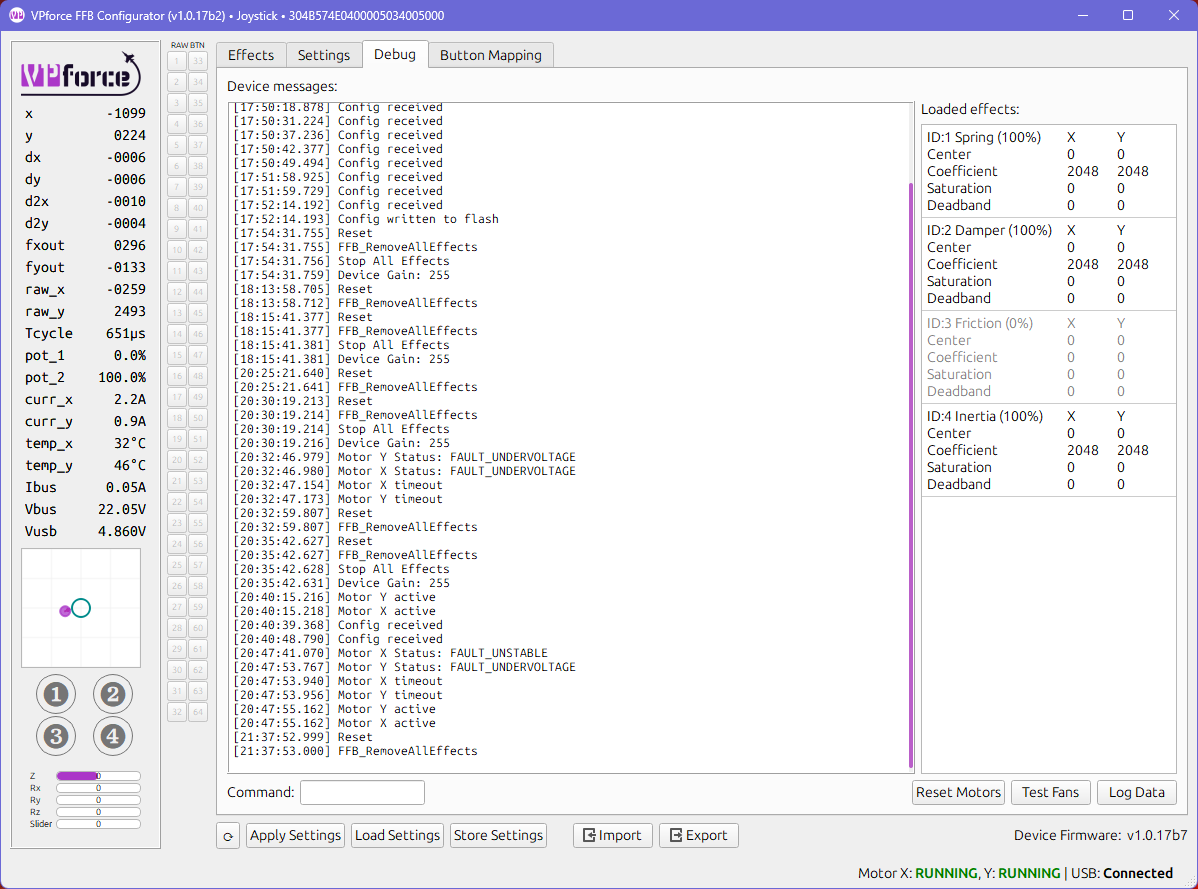The image size is (1198, 889).
Task: Click log line 'Motor X Status: FAULT_UNSTABLE'
Action: tap(390, 653)
